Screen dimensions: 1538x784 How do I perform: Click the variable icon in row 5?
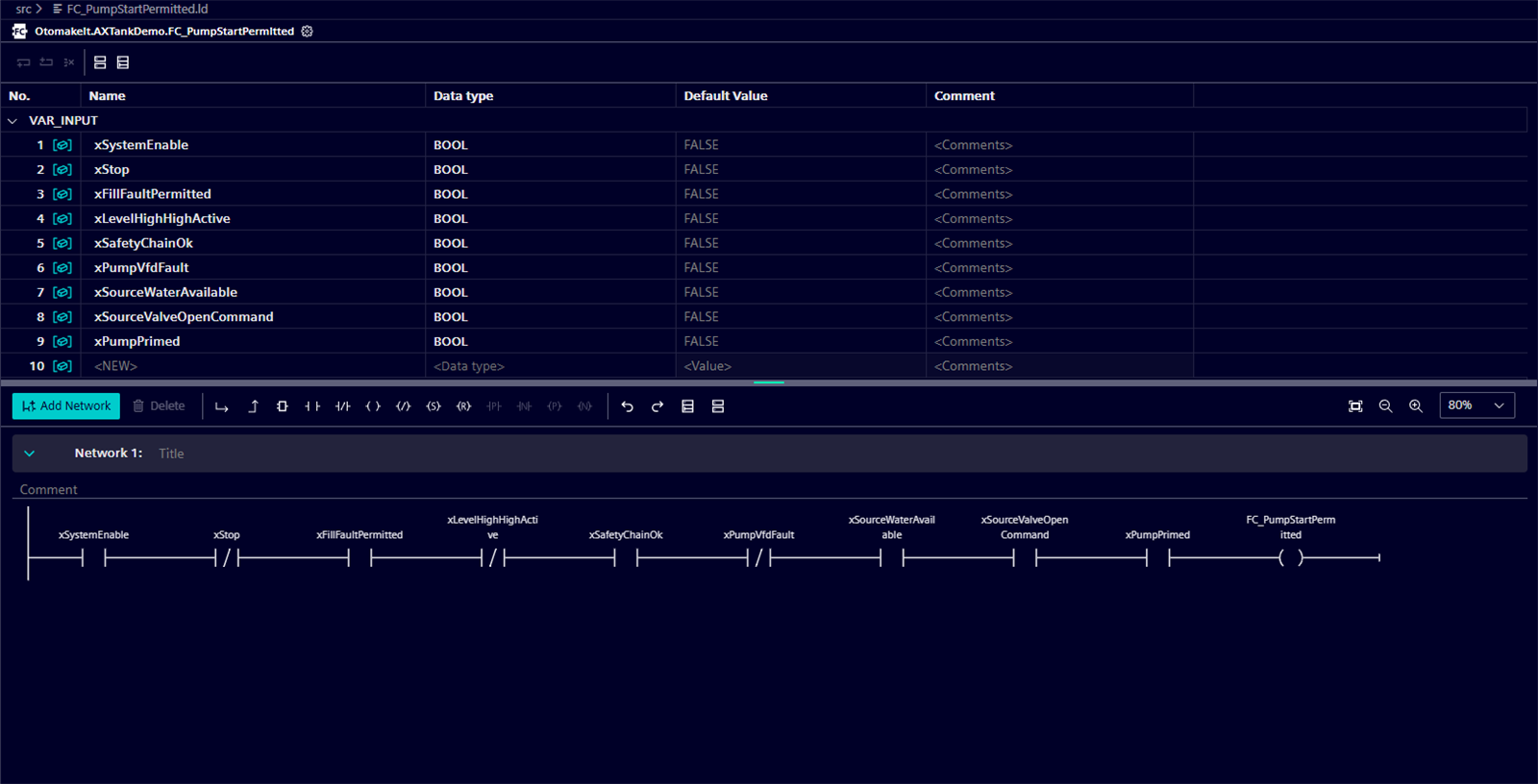pos(62,243)
